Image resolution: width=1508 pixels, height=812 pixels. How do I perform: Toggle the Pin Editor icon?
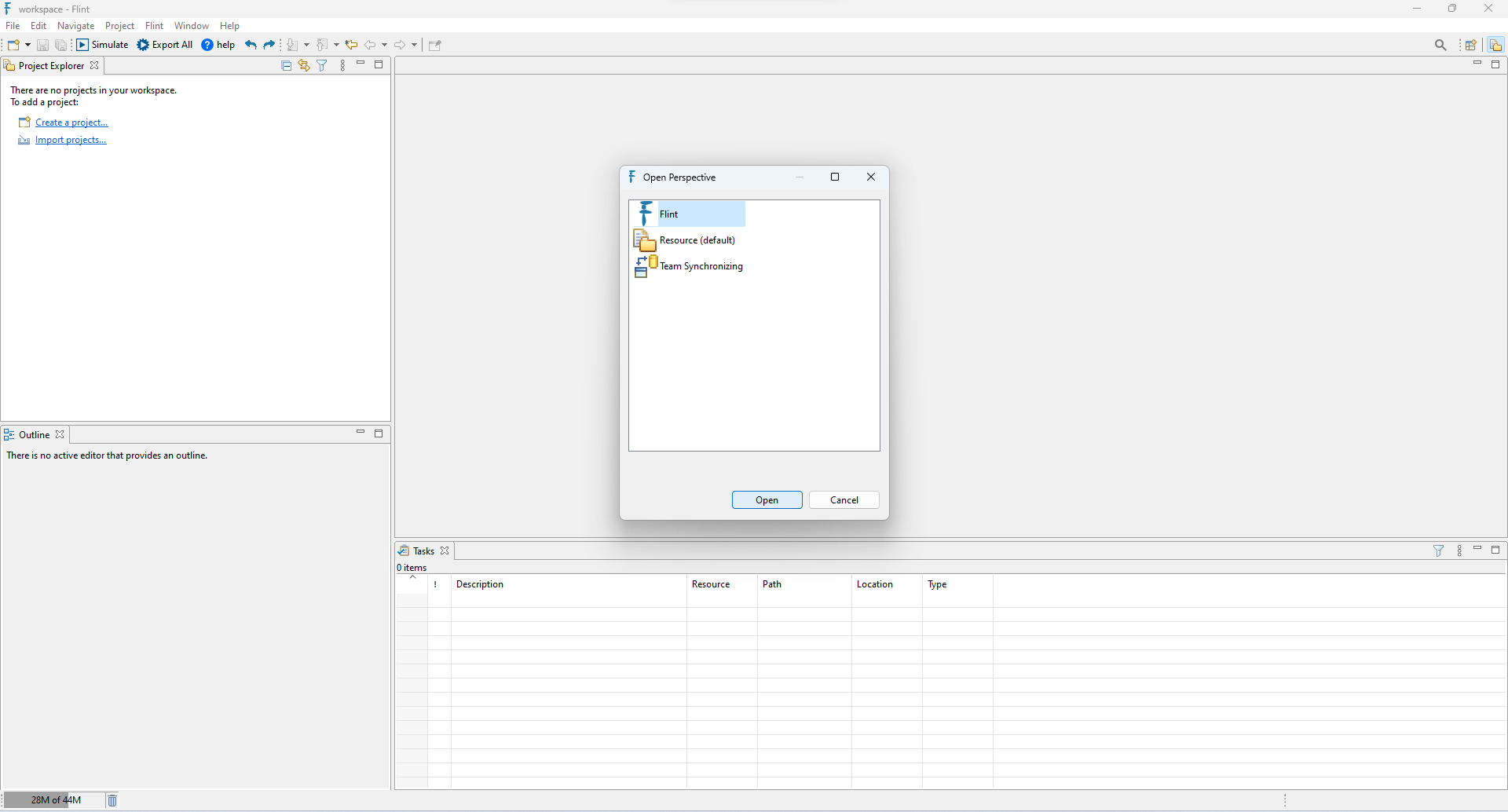pyautogui.click(x=436, y=45)
